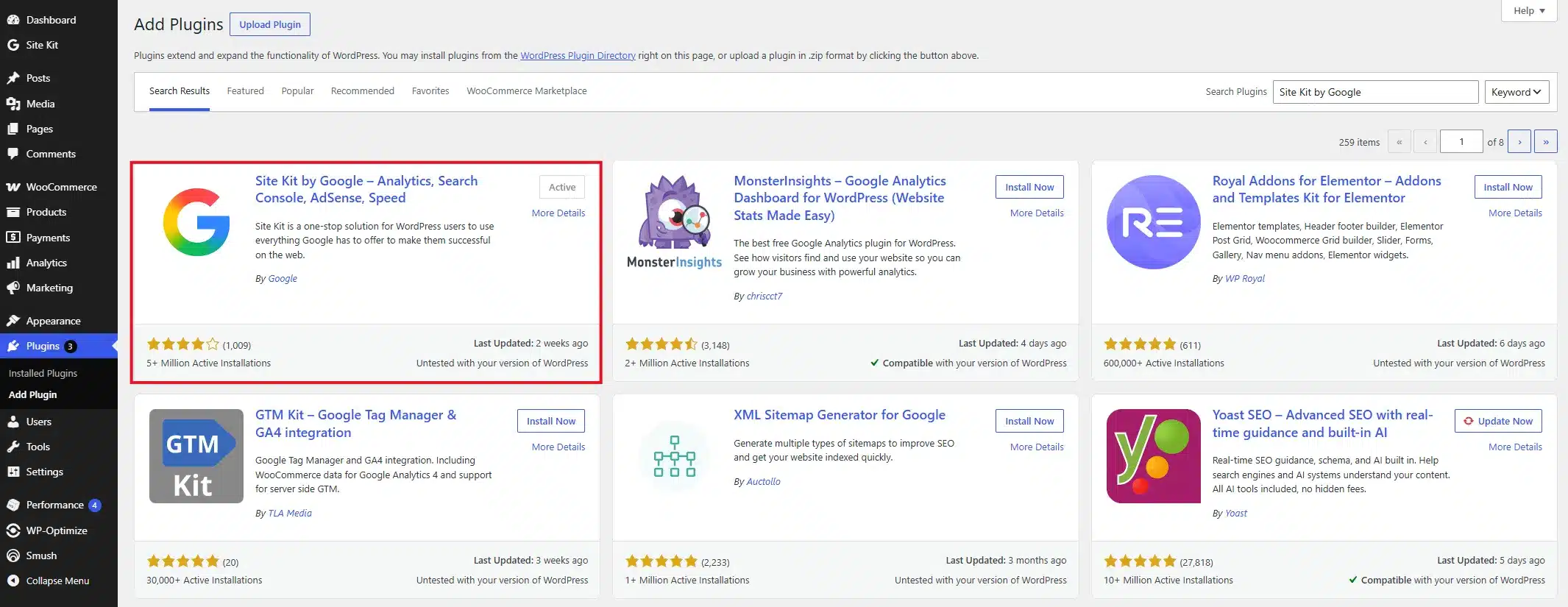The width and height of the screenshot is (1568, 607).
Task: Open the WooCommerce Marketplace tab
Action: pyautogui.click(x=527, y=91)
